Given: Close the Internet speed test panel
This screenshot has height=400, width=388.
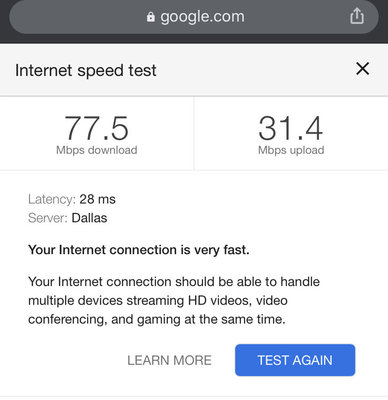Looking at the screenshot, I should 362,69.
